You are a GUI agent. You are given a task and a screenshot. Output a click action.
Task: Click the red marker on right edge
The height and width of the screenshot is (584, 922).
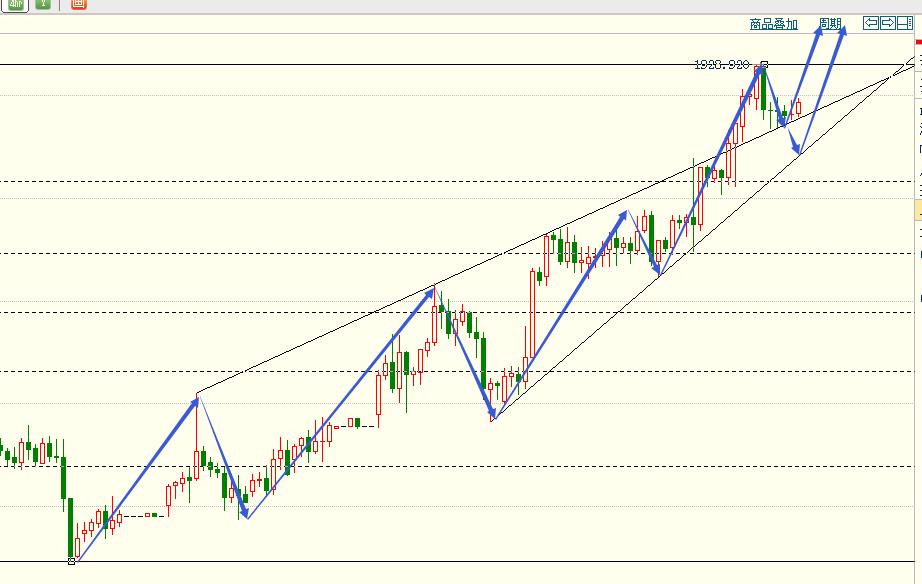pos(918,42)
